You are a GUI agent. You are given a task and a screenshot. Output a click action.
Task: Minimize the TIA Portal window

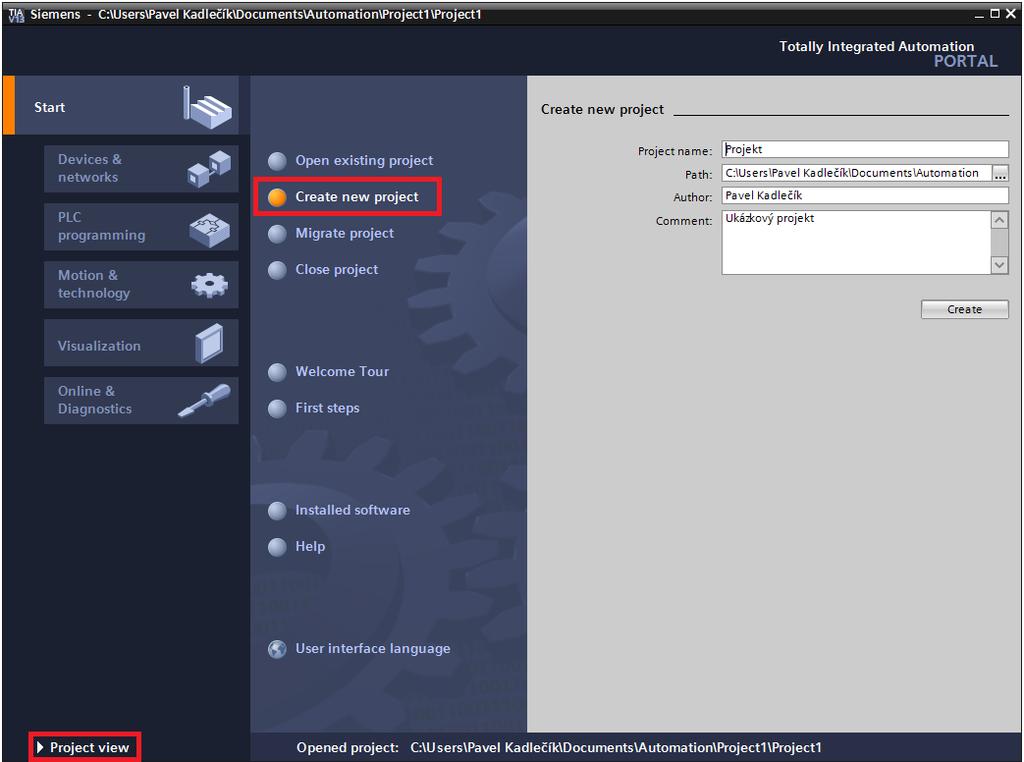979,14
